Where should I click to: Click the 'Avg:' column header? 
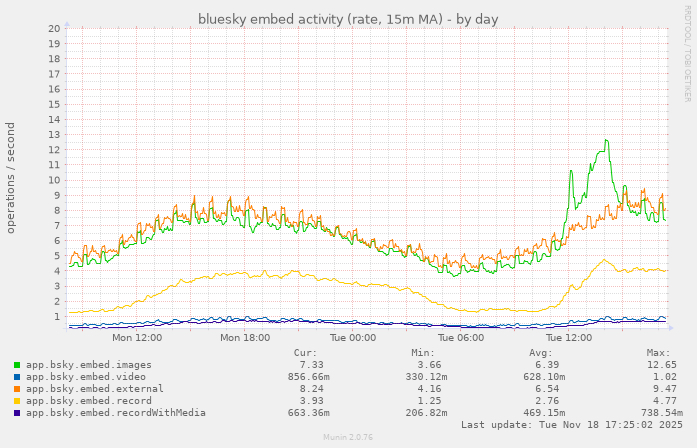click(x=540, y=353)
